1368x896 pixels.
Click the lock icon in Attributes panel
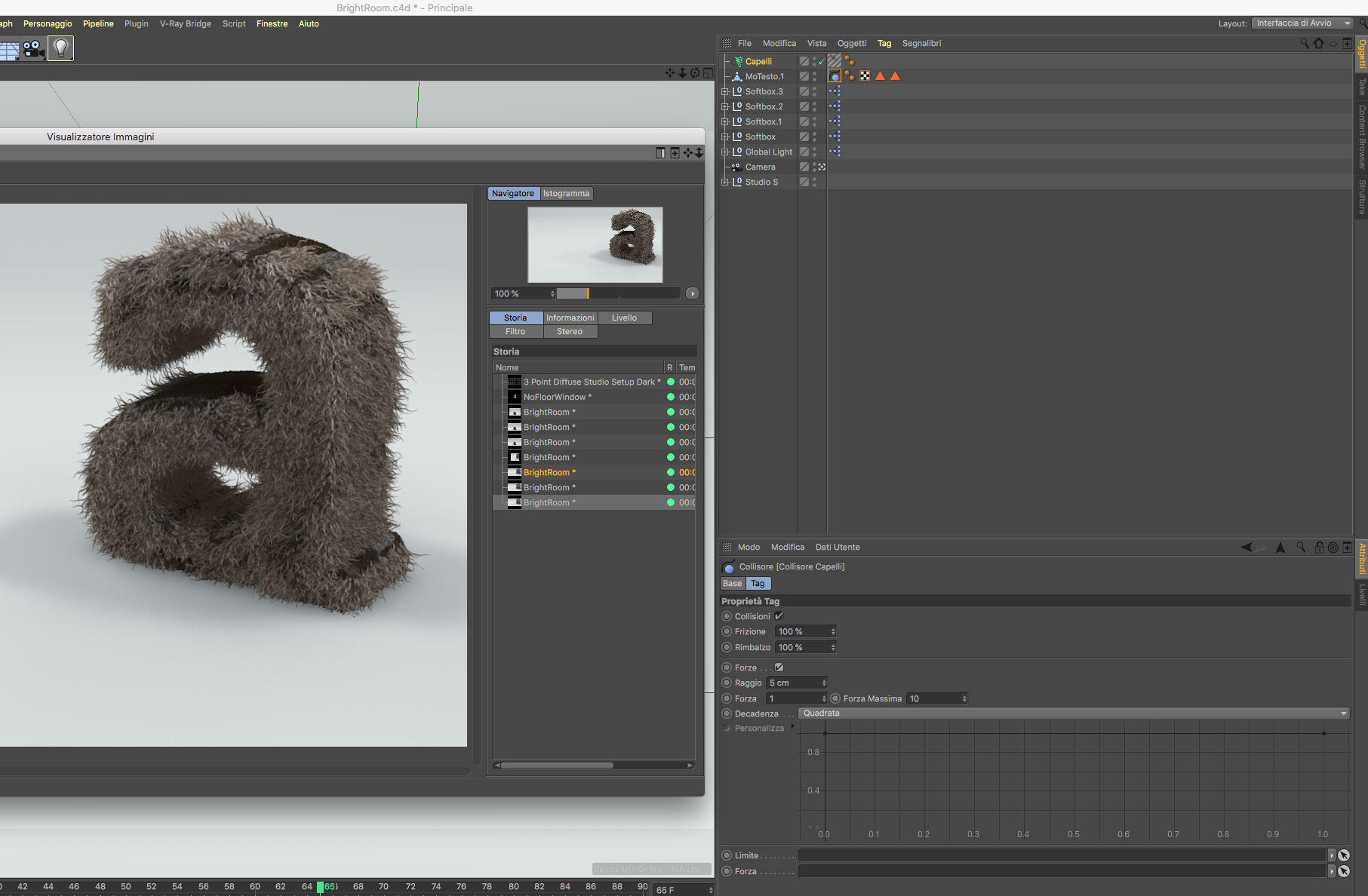[1319, 548]
